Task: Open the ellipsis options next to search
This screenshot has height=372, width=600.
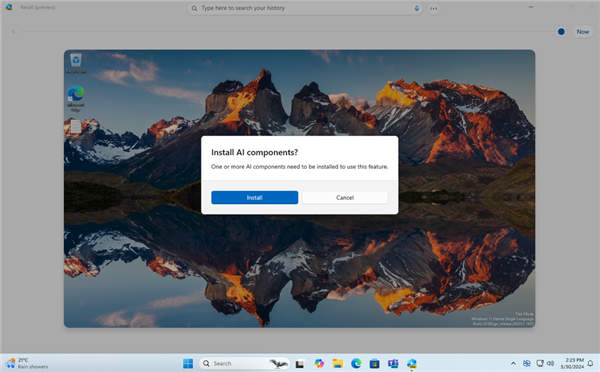Action: (x=433, y=8)
